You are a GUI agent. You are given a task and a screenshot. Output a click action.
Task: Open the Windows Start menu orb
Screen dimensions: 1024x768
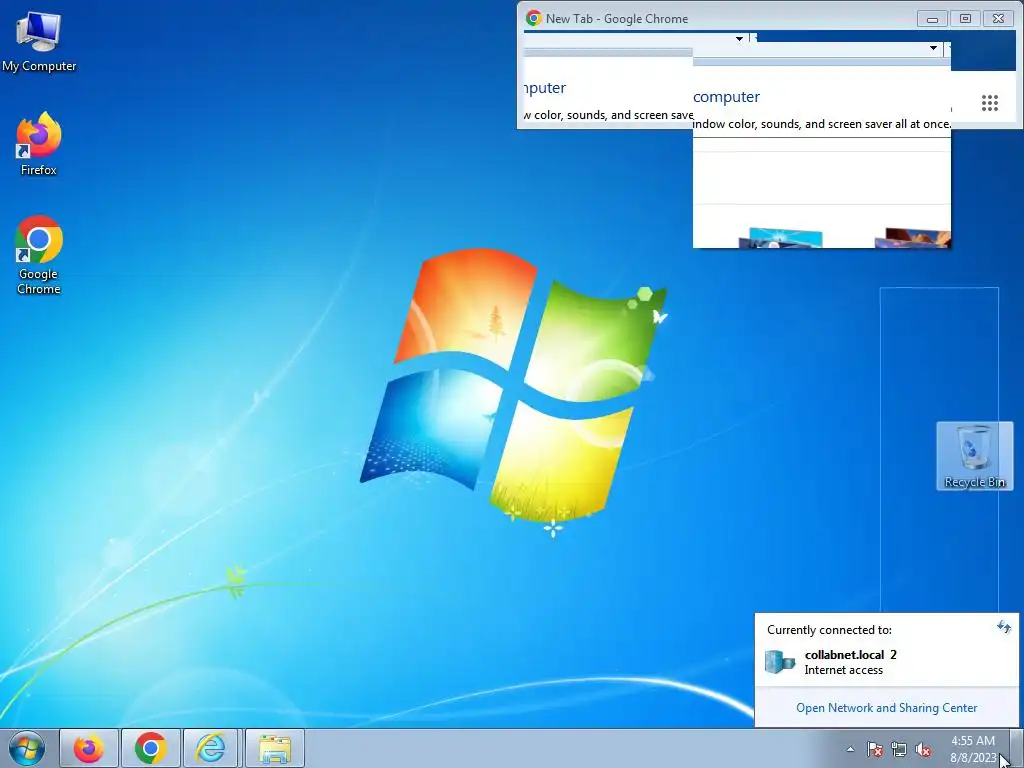[26, 748]
